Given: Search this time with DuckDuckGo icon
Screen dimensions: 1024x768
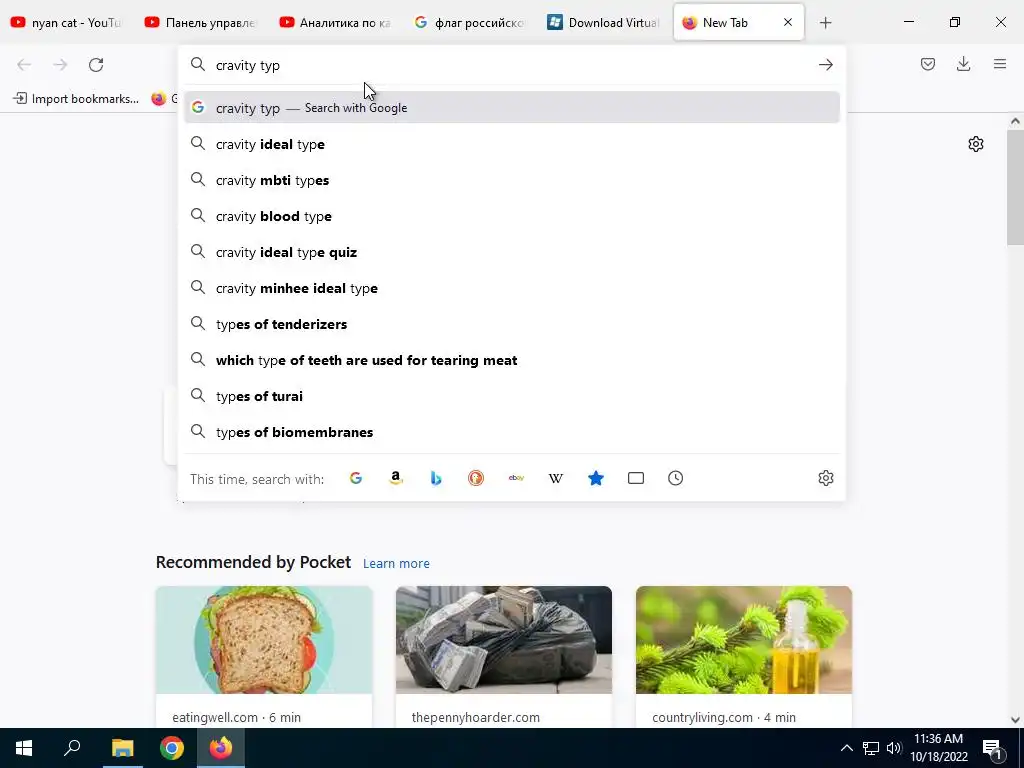Looking at the screenshot, I should coord(476,478).
